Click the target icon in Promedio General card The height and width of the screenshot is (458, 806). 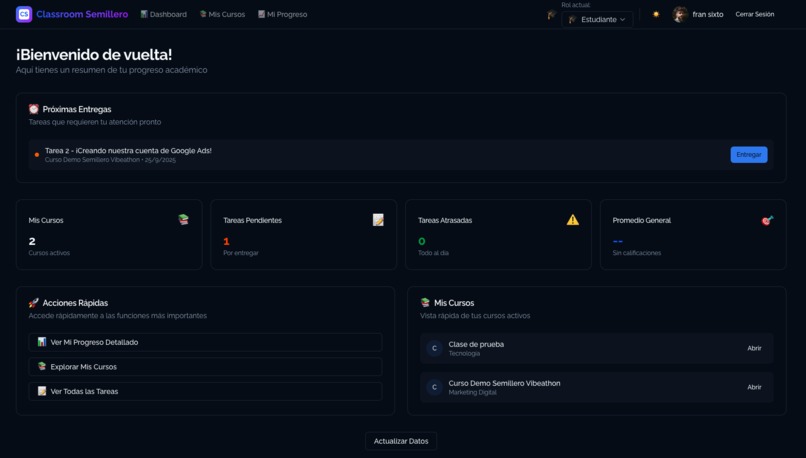click(x=767, y=220)
